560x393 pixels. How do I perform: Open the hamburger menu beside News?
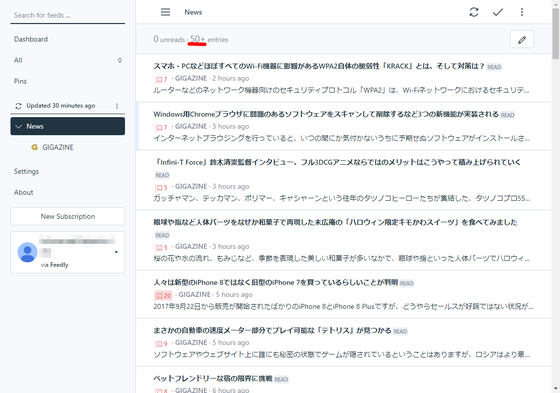click(x=165, y=12)
